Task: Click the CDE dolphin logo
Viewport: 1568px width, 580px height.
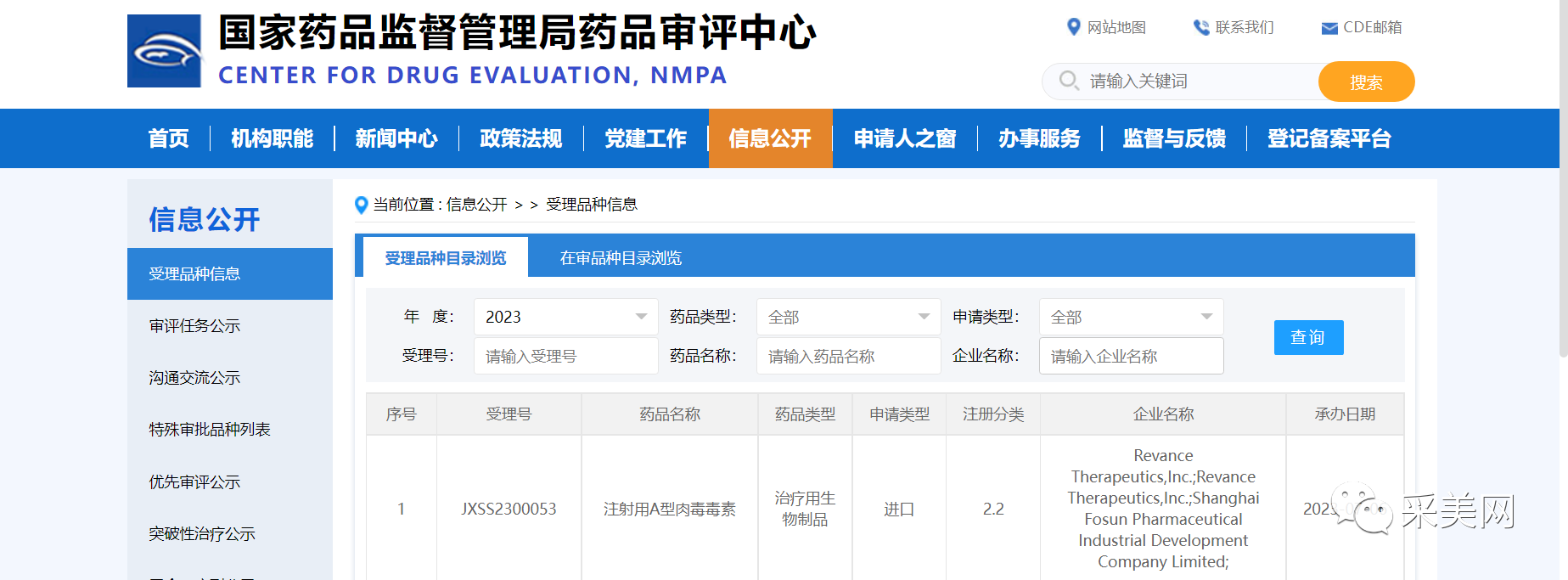Action: (x=165, y=51)
